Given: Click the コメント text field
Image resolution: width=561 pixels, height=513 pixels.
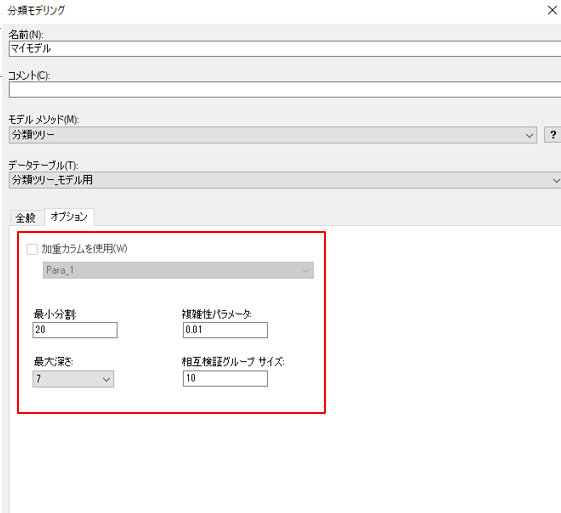Looking at the screenshot, I should pyautogui.click(x=285, y=89).
